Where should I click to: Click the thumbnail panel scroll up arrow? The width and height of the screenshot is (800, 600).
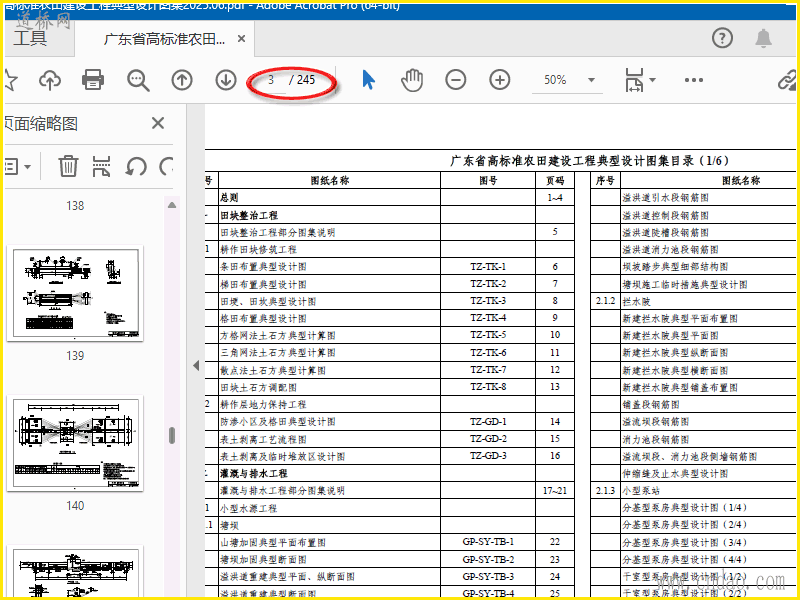(x=172, y=205)
